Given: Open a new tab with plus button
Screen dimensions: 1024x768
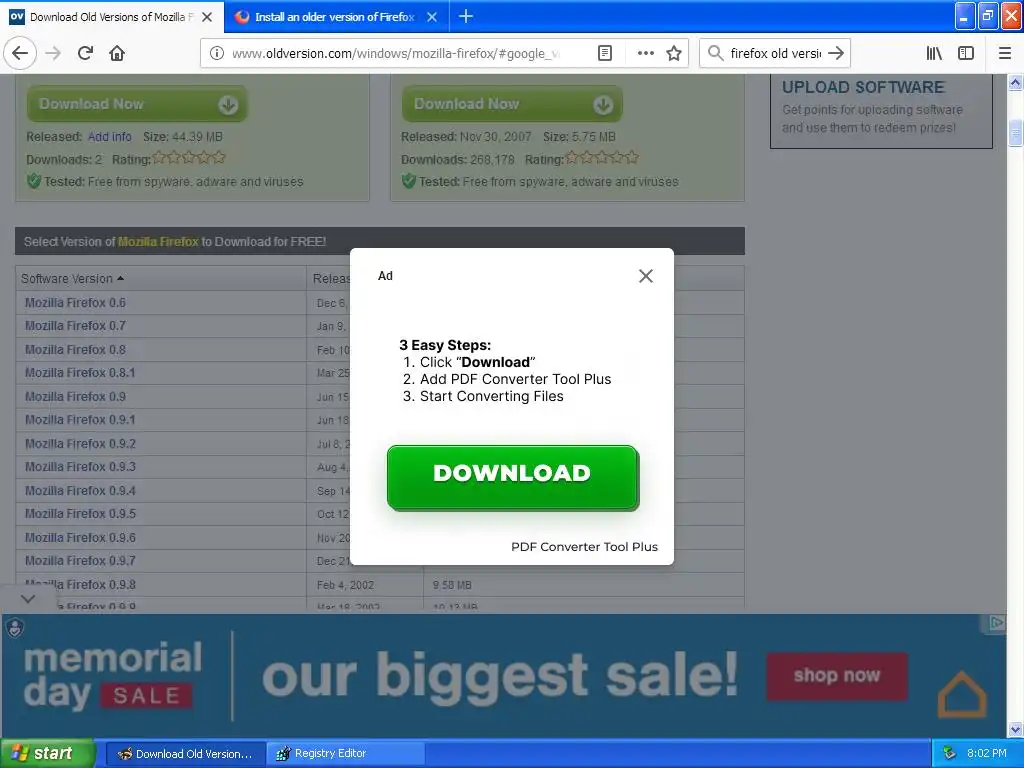Looking at the screenshot, I should tap(466, 16).
